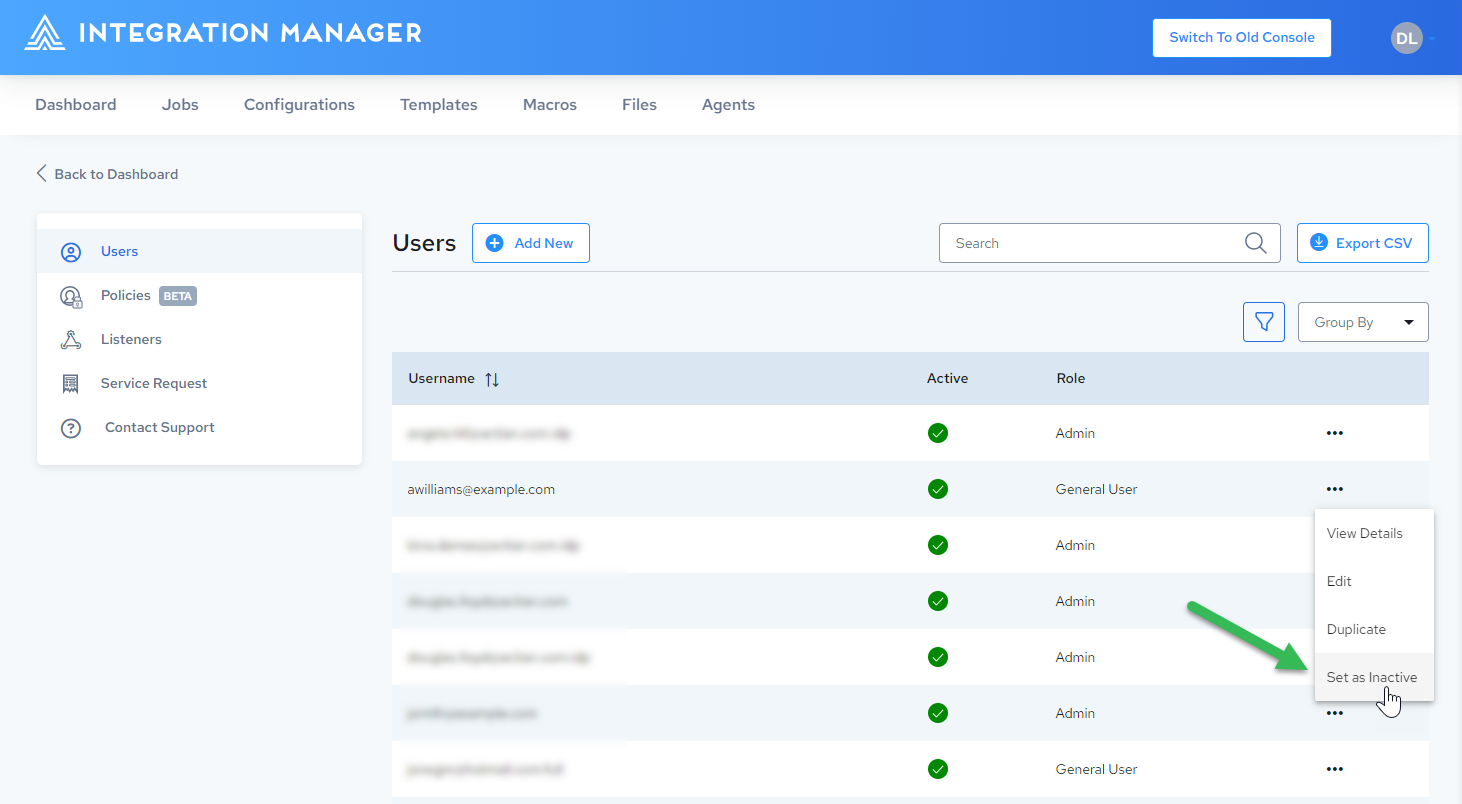This screenshot has width=1462, height=804.
Task: Click the Integration Manager logo icon
Action: [x=45, y=33]
